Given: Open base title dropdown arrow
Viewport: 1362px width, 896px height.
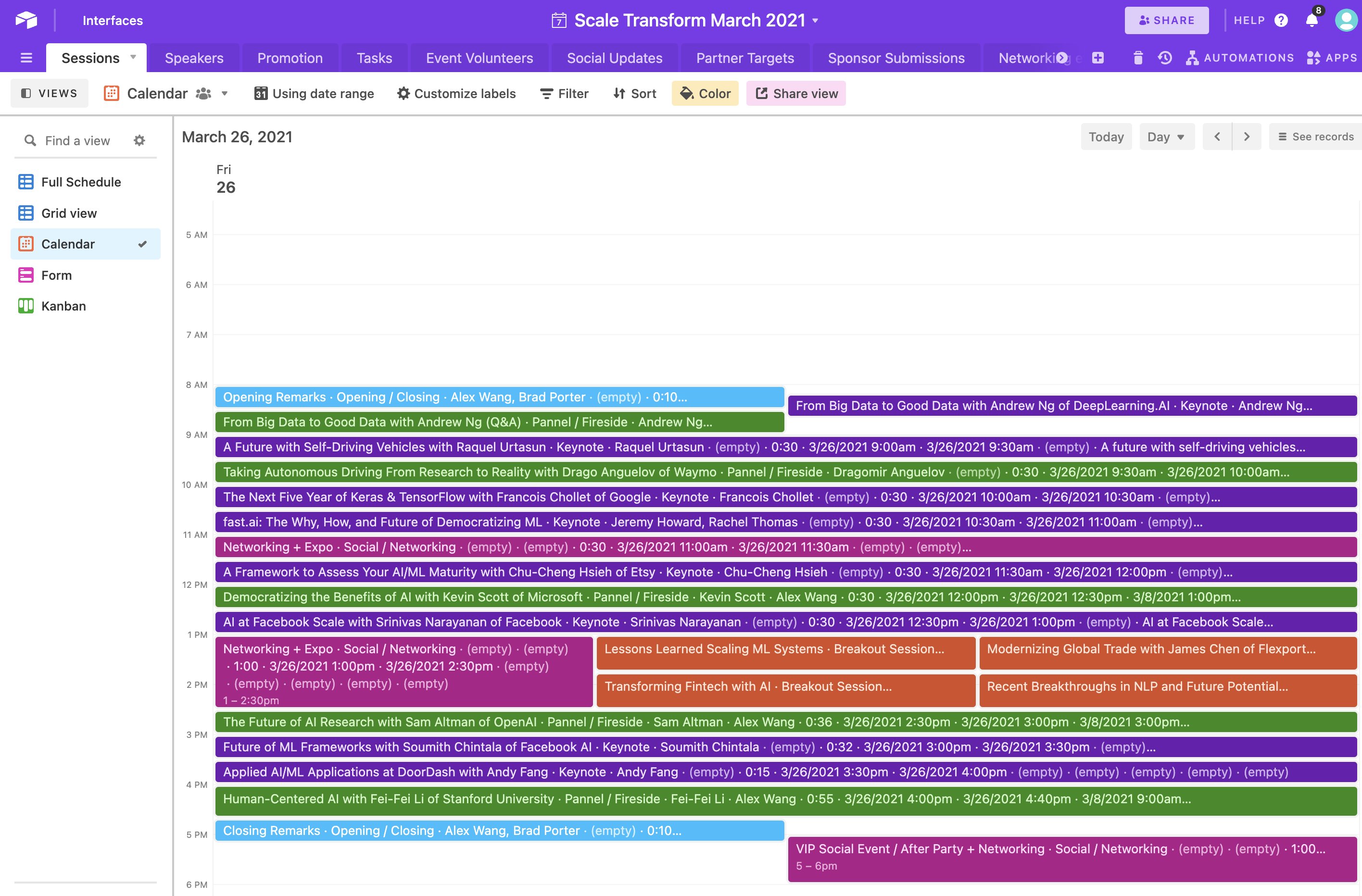Looking at the screenshot, I should coord(816,21).
